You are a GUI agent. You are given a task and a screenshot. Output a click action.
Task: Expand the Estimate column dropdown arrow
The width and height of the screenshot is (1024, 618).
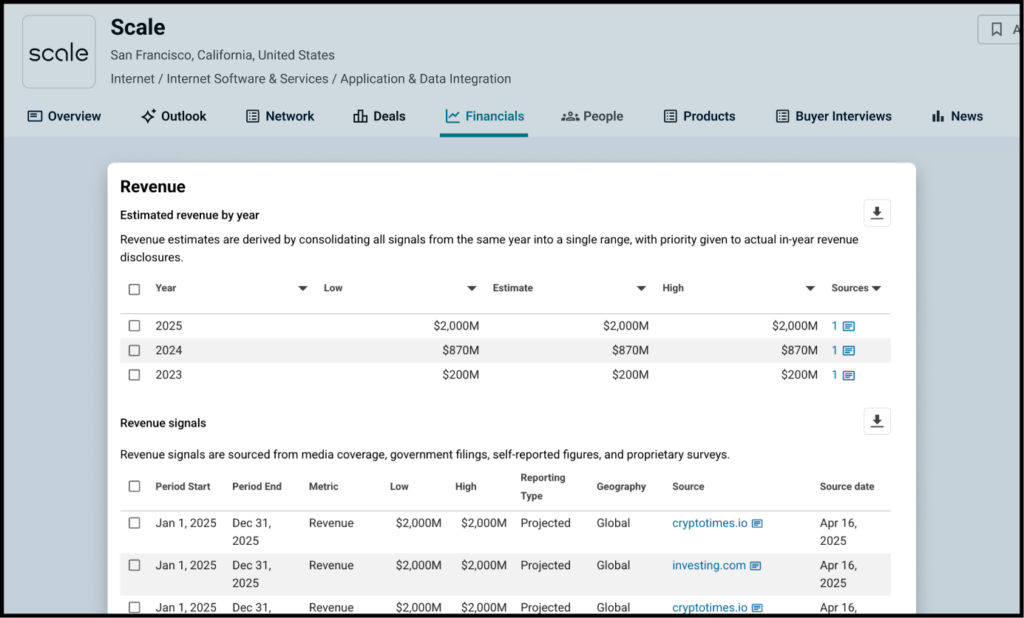(x=641, y=289)
